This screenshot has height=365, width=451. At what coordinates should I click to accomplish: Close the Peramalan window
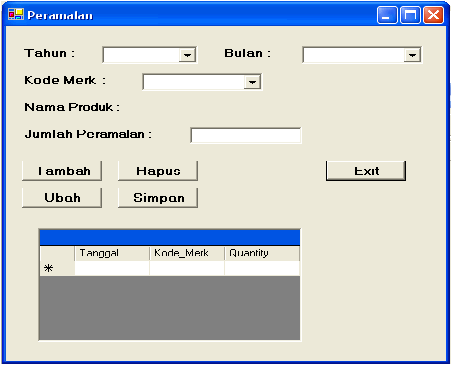tap(433, 15)
